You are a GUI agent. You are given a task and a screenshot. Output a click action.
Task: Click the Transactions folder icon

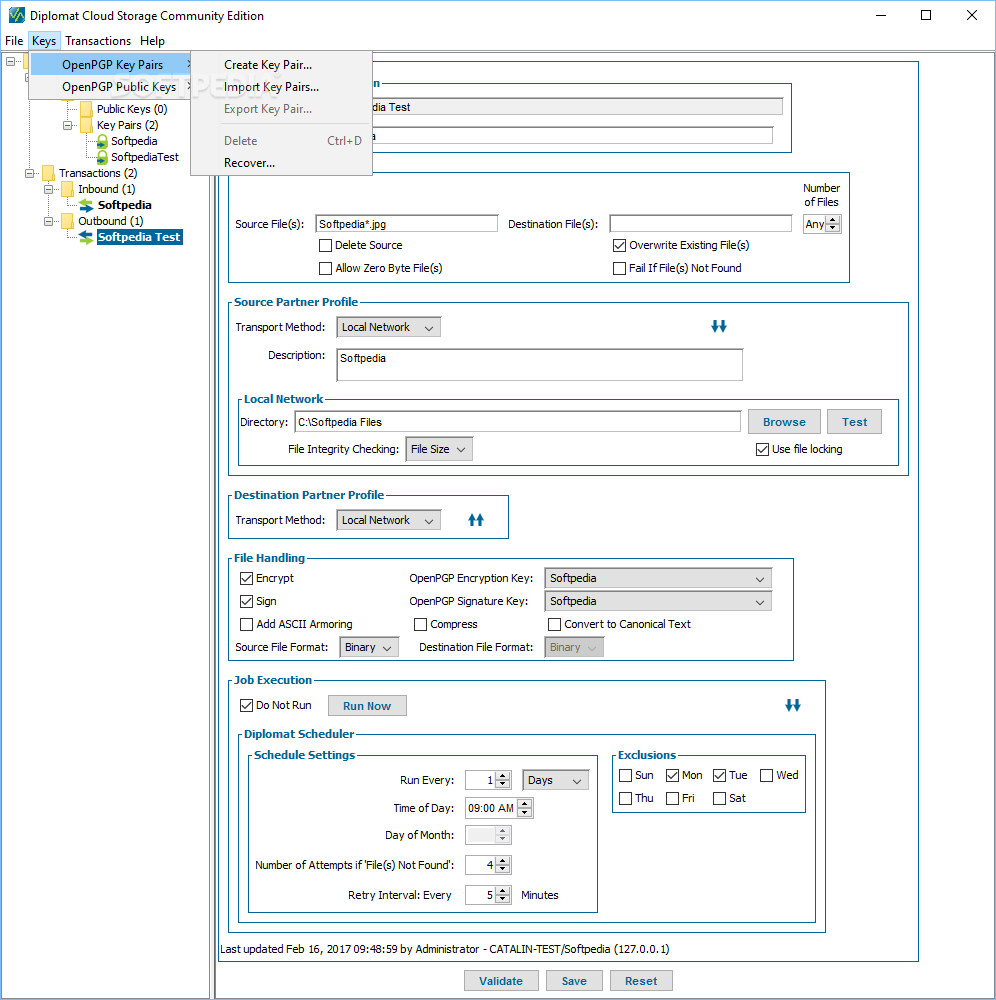point(48,173)
